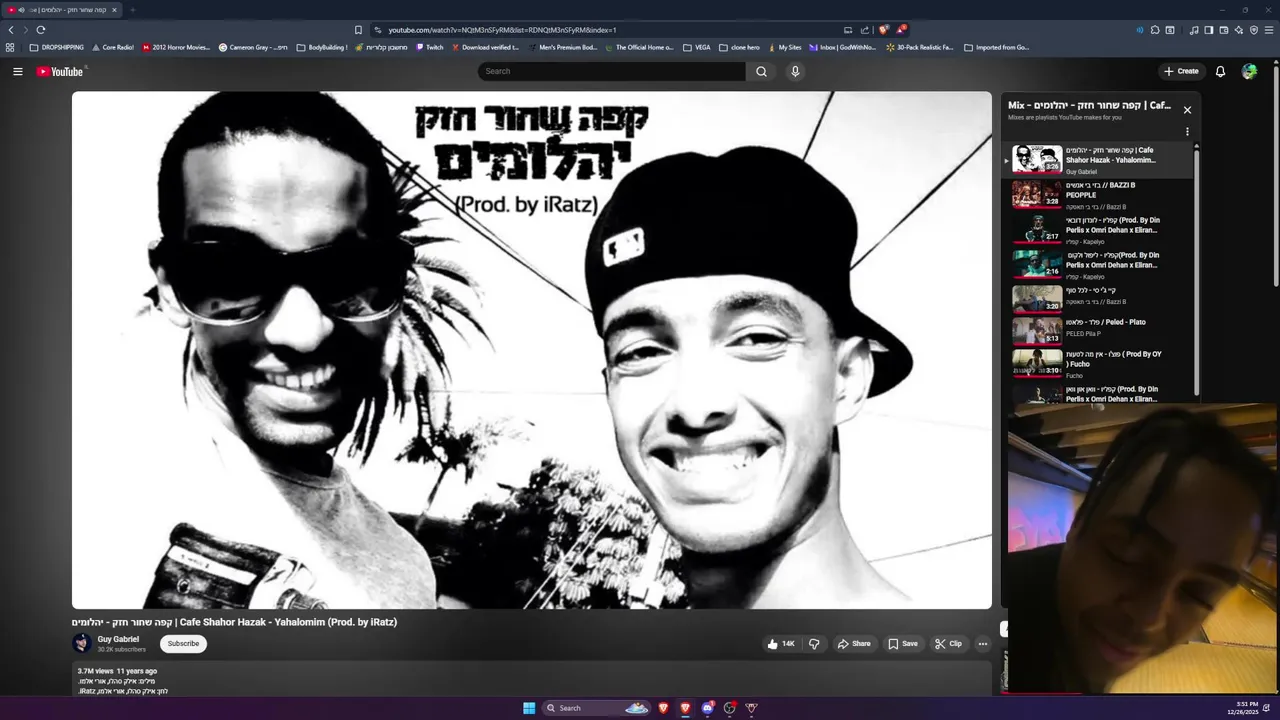The height and width of the screenshot is (720, 1280).
Task: Open the bookmarks apps grid icon
Action: pos(10,47)
